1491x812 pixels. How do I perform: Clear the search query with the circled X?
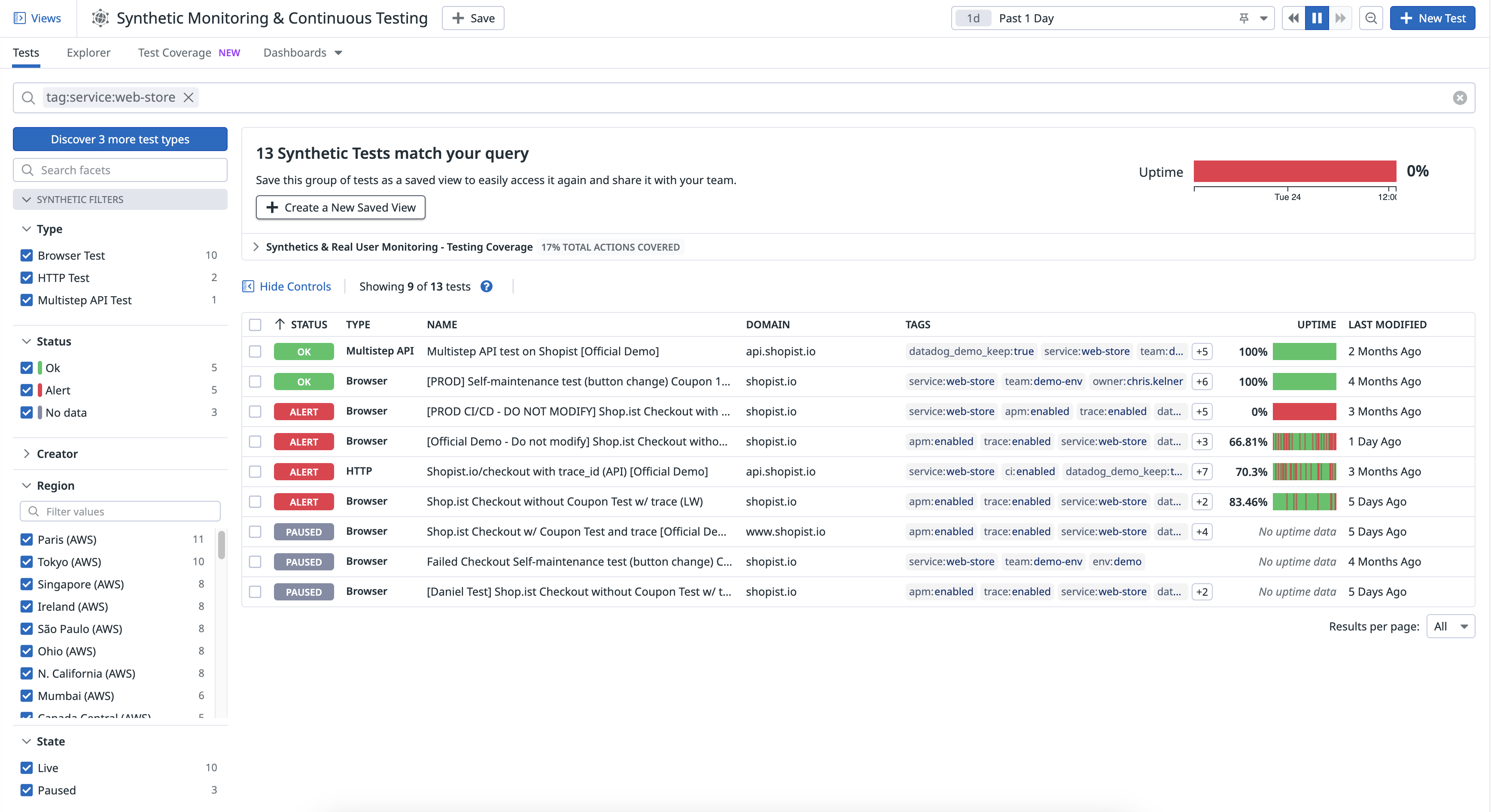[1459, 98]
